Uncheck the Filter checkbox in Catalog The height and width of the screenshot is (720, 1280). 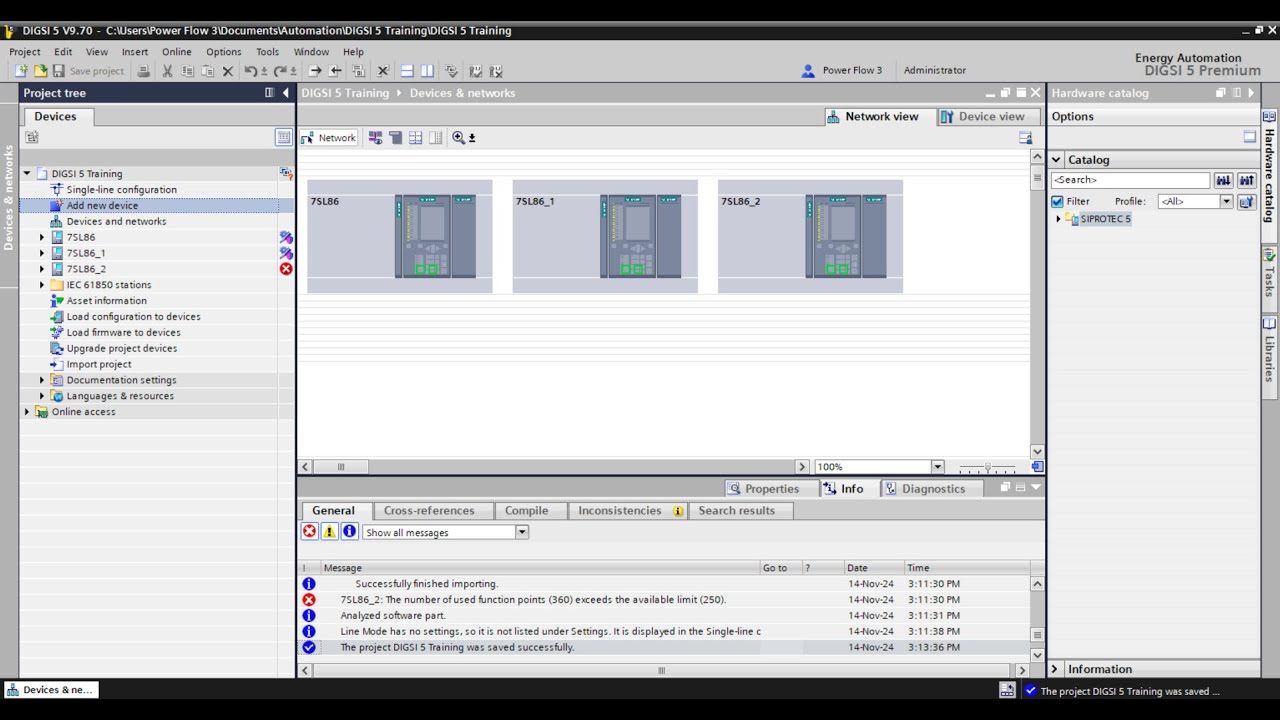coord(1057,202)
